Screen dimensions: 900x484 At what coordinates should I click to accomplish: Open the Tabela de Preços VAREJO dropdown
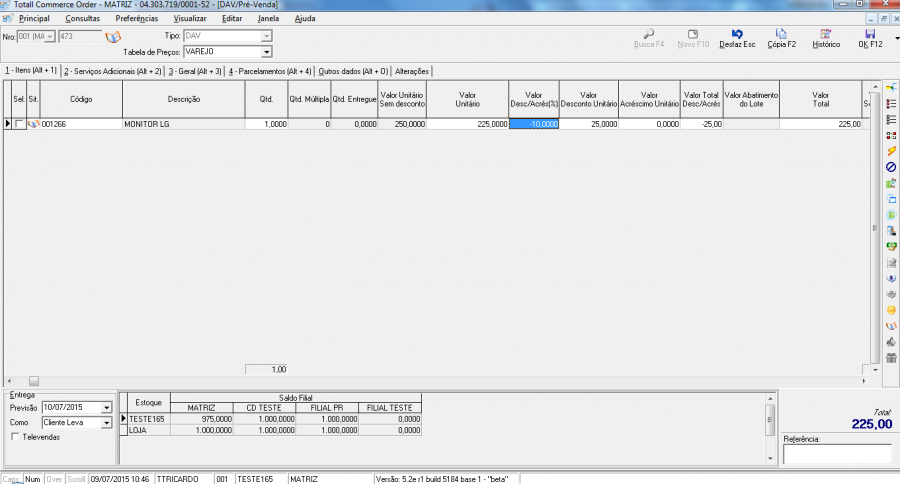click(x=266, y=51)
